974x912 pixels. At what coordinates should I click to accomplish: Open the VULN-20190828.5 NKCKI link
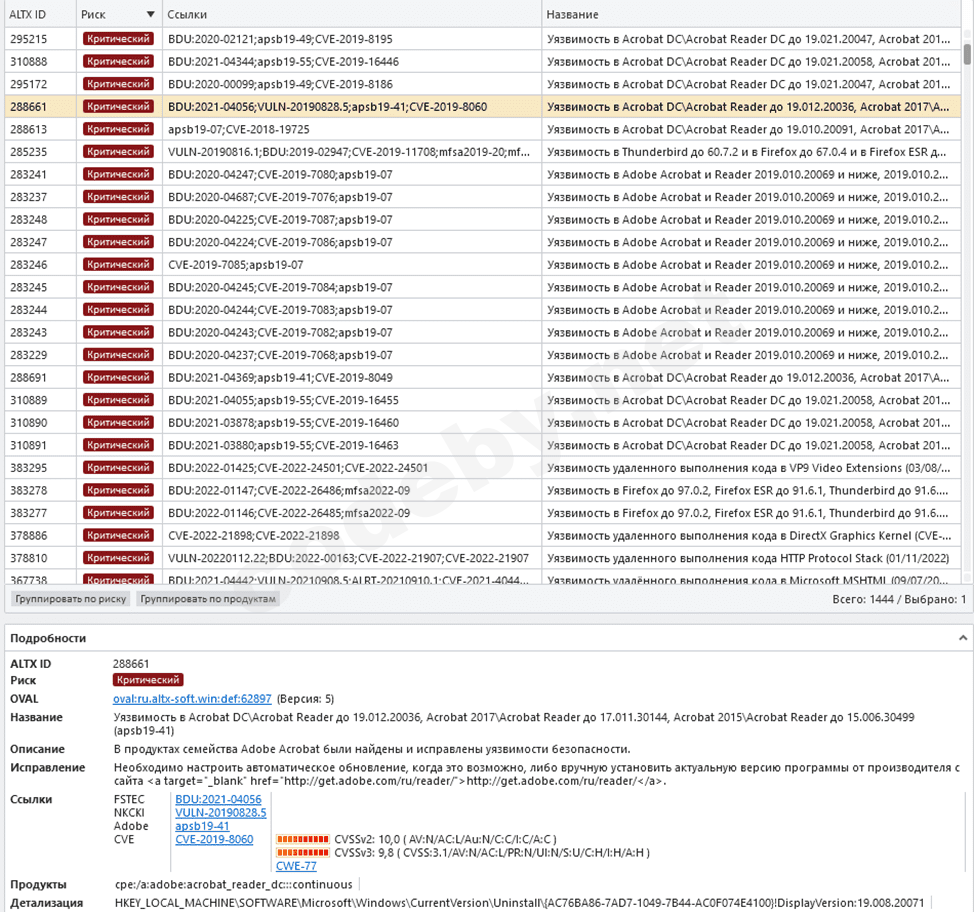click(x=221, y=813)
